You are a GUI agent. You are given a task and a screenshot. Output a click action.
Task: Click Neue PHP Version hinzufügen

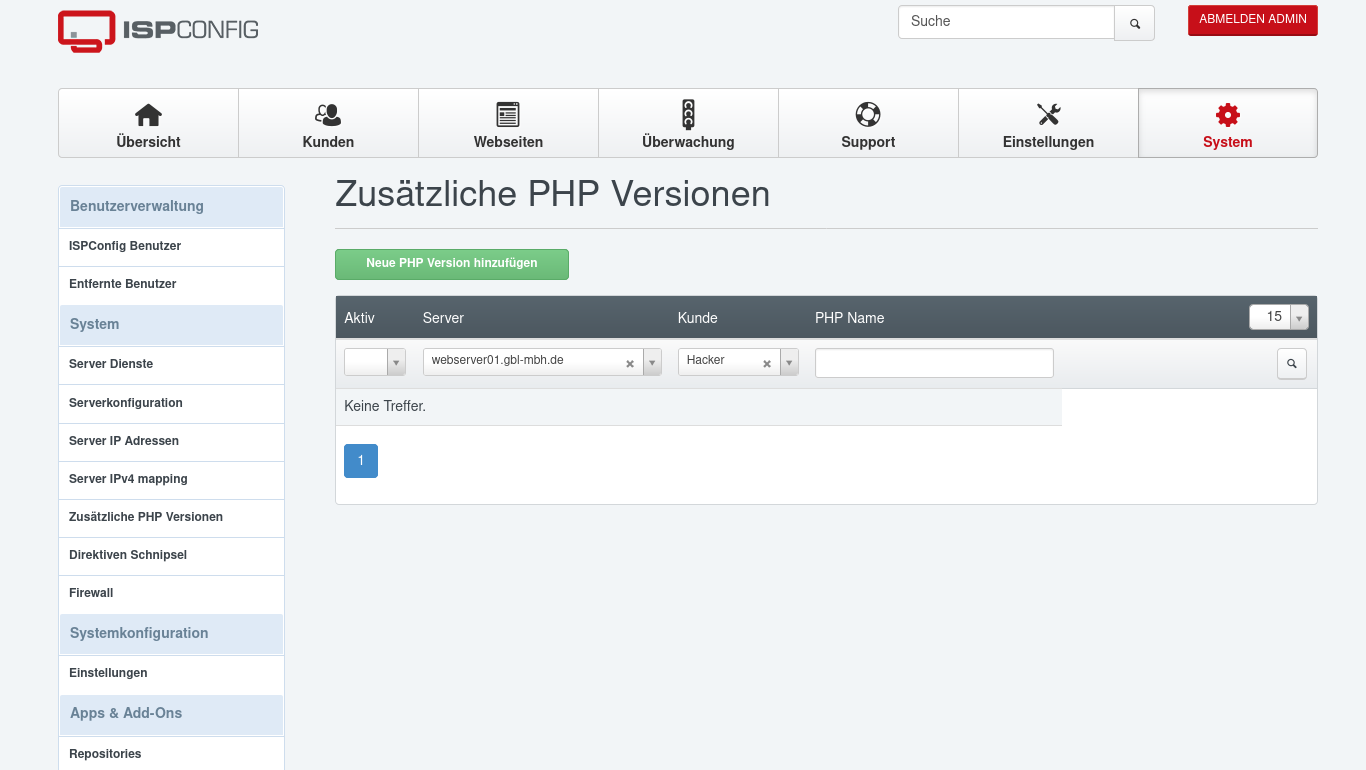(451, 264)
